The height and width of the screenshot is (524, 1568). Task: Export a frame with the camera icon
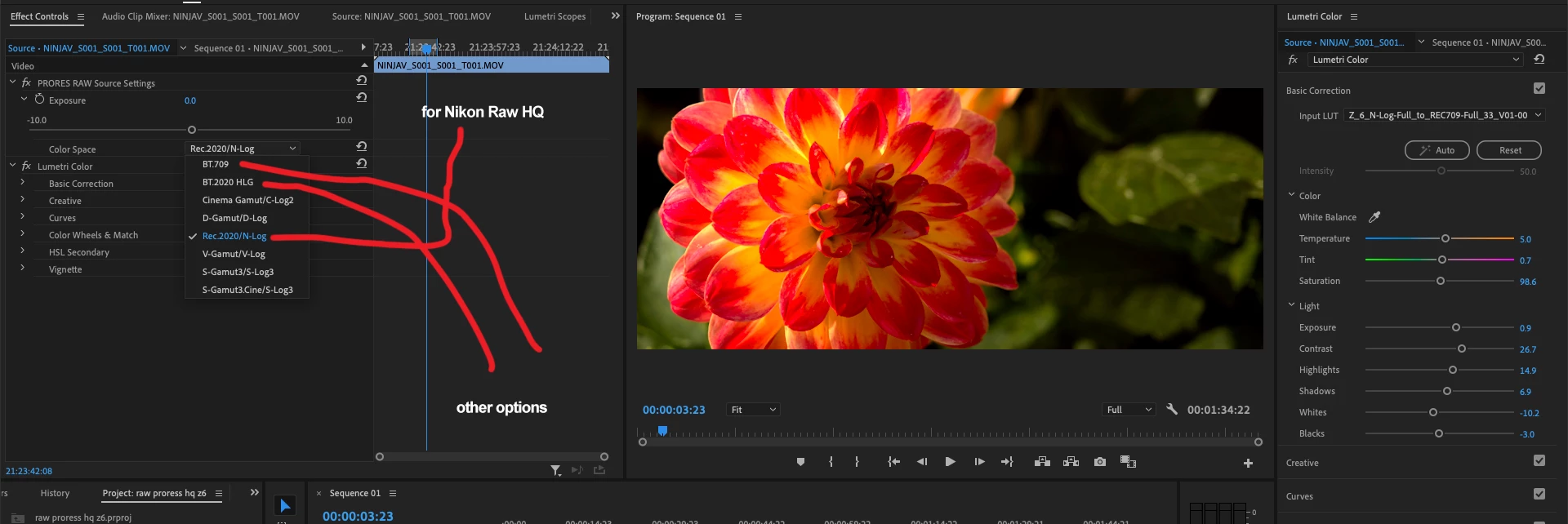coord(1100,462)
